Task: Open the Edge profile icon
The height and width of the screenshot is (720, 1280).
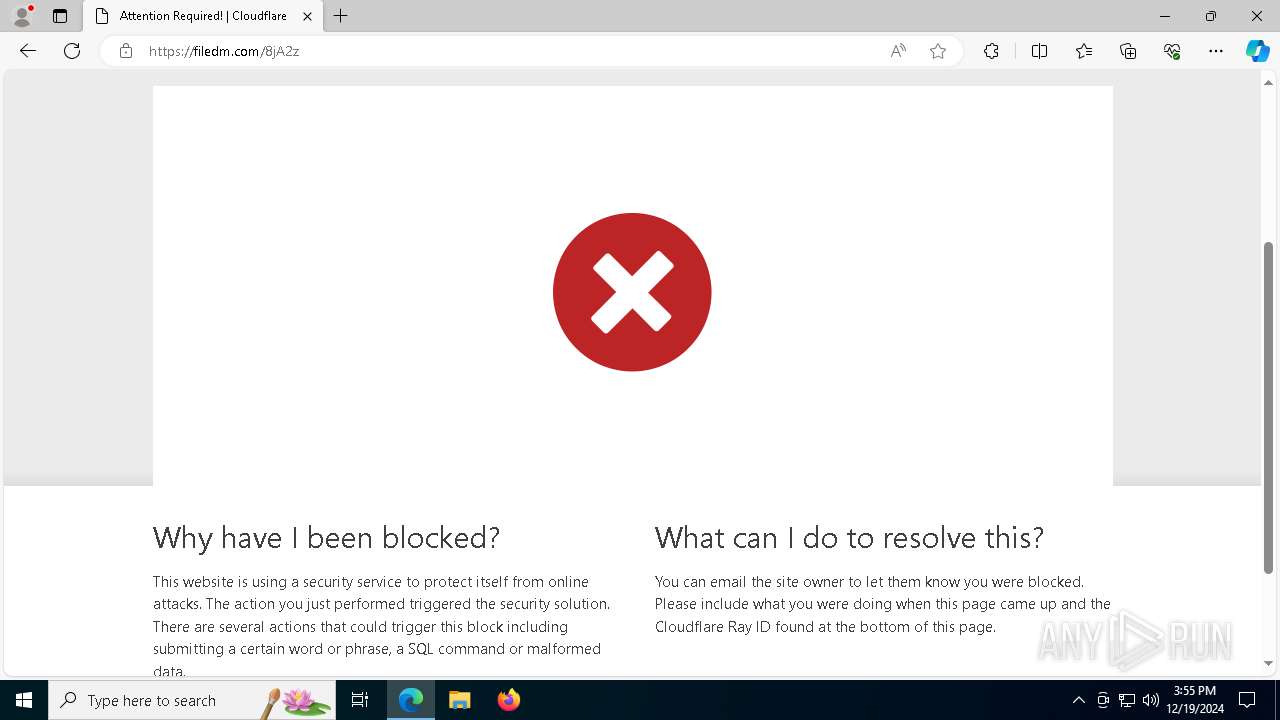Action: (22, 16)
